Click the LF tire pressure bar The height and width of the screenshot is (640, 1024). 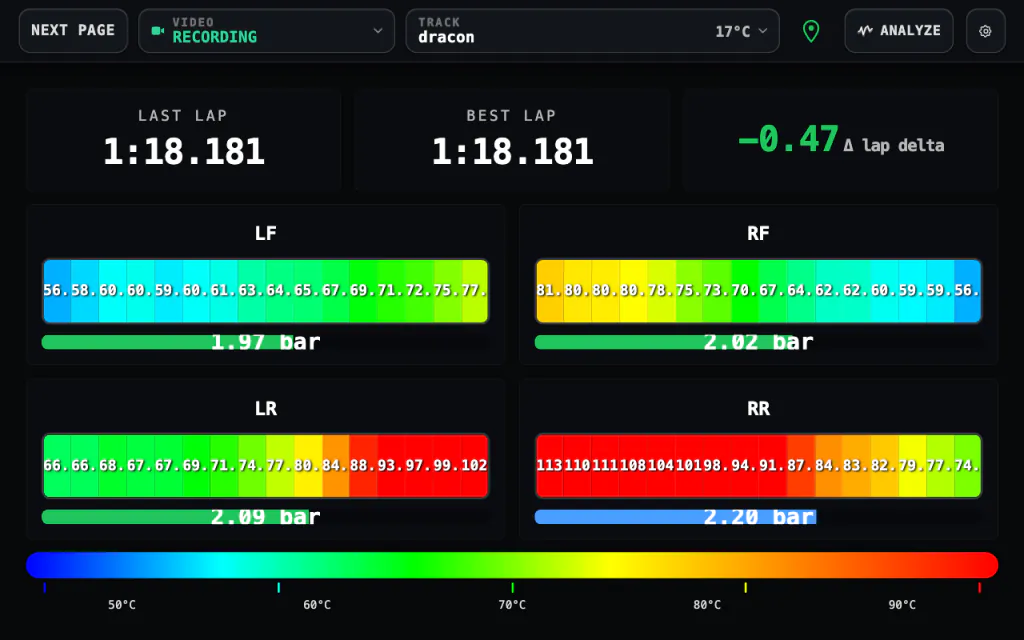[x=265, y=342]
